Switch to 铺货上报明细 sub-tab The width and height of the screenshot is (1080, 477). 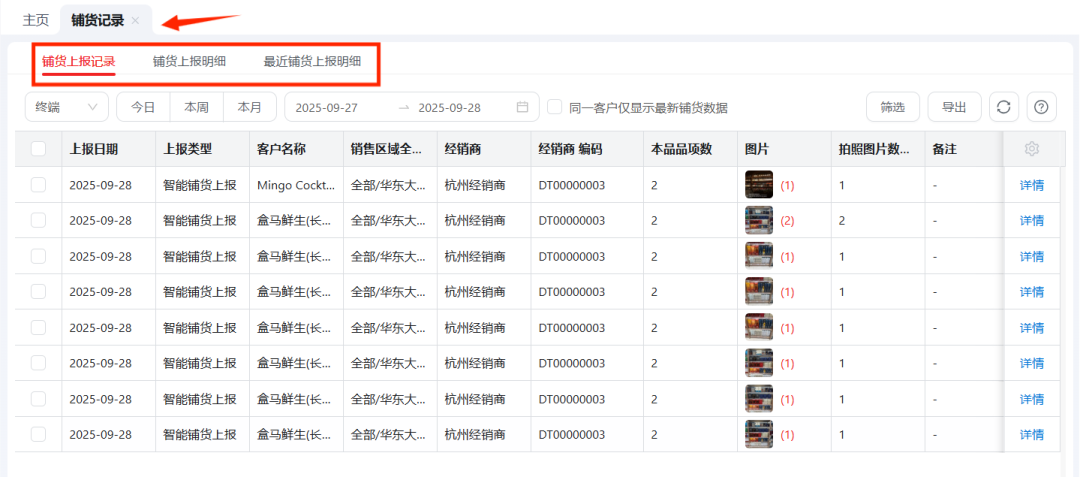[x=189, y=61]
